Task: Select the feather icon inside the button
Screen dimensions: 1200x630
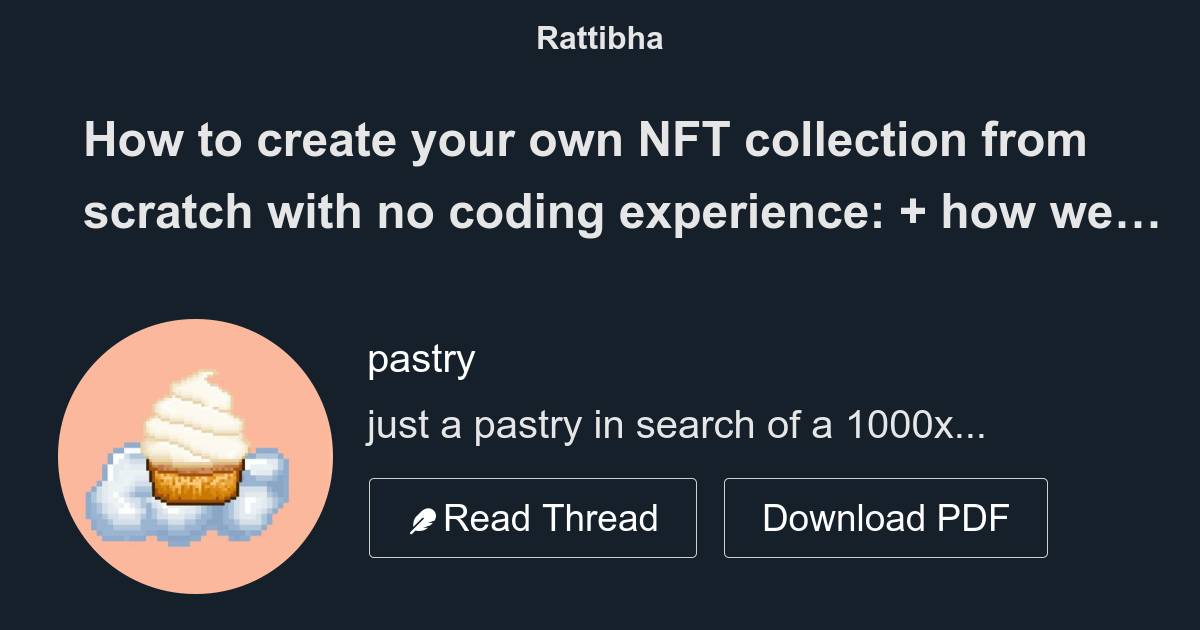Action: (x=424, y=517)
